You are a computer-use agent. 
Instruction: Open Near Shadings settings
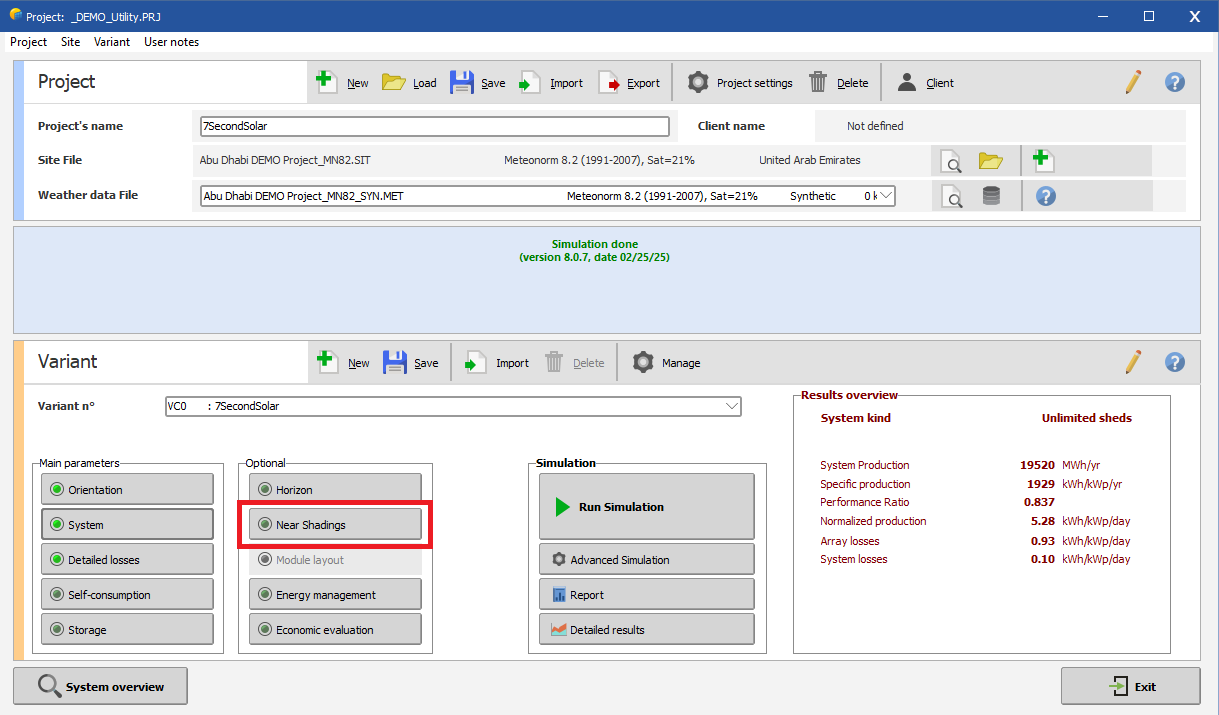(335, 525)
